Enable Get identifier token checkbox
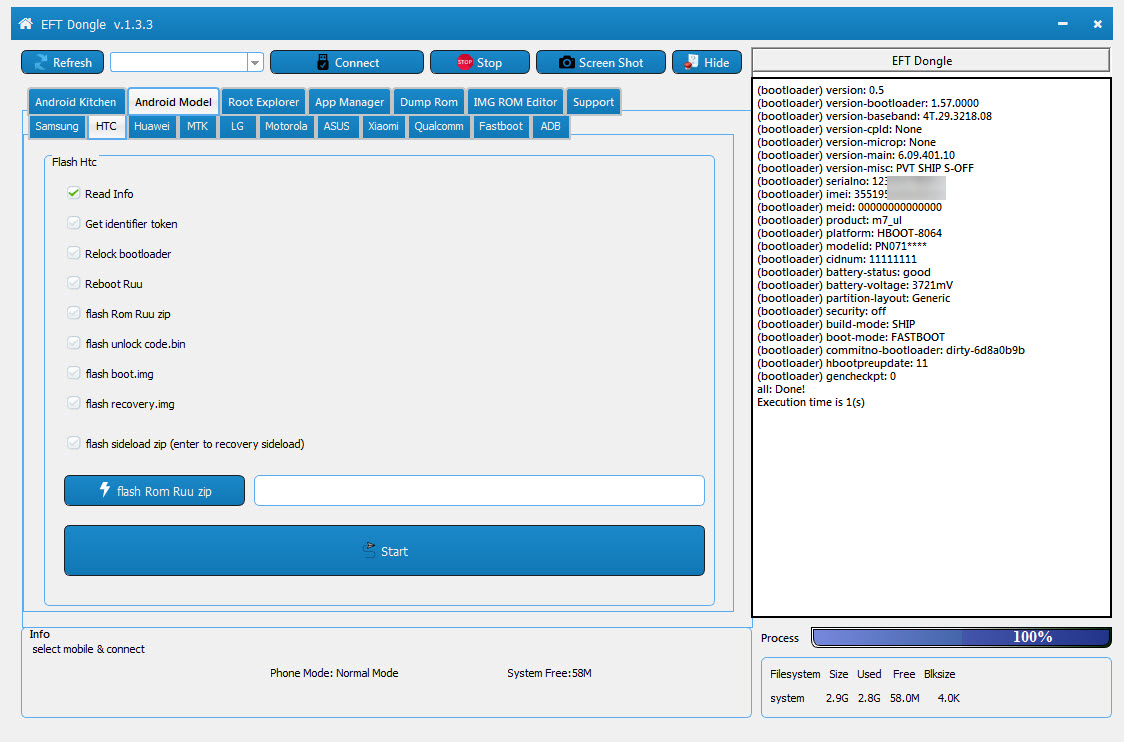Screen dimensions: 1124x742 click(x=73, y=223)
